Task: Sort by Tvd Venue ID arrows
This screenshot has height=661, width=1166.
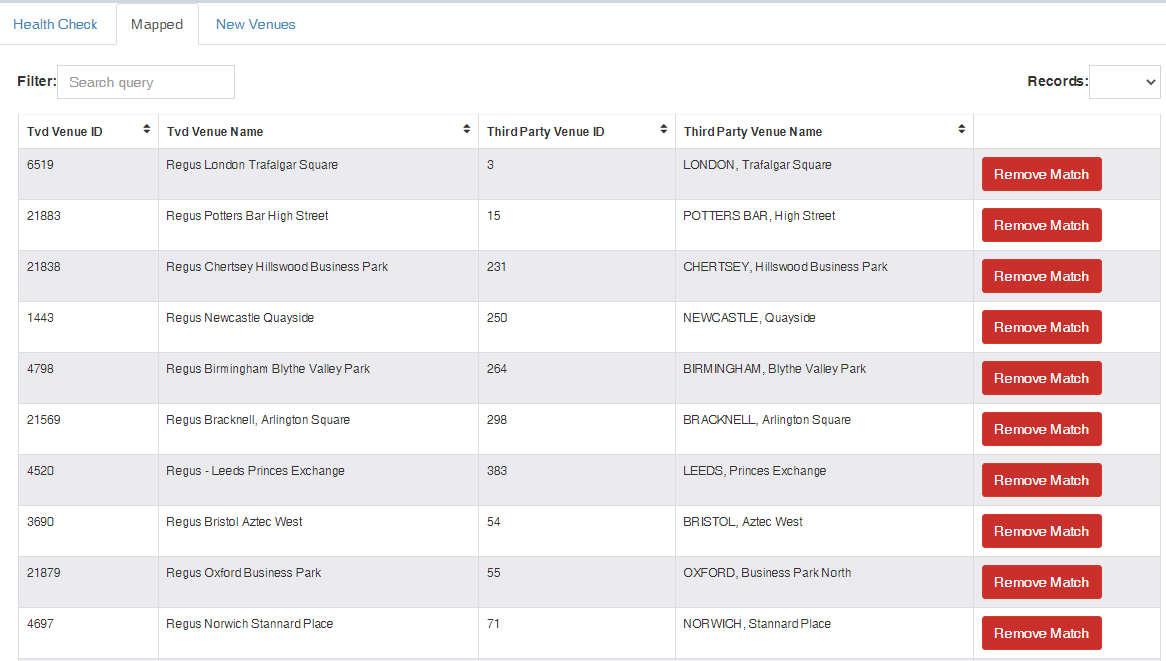Action: click(146, 129)
